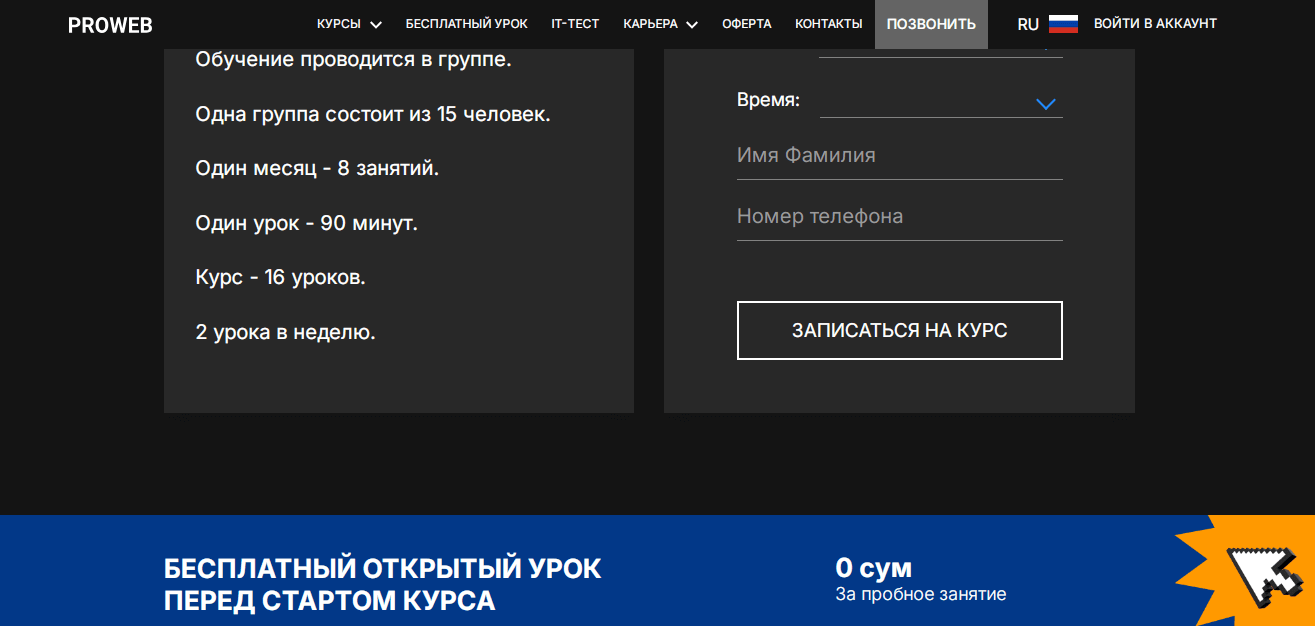The width and height of the screenshot is (1315, 626).
Task: Click the Russian flag language icon
Action: pyautogui.click(x=1063, y=22)
